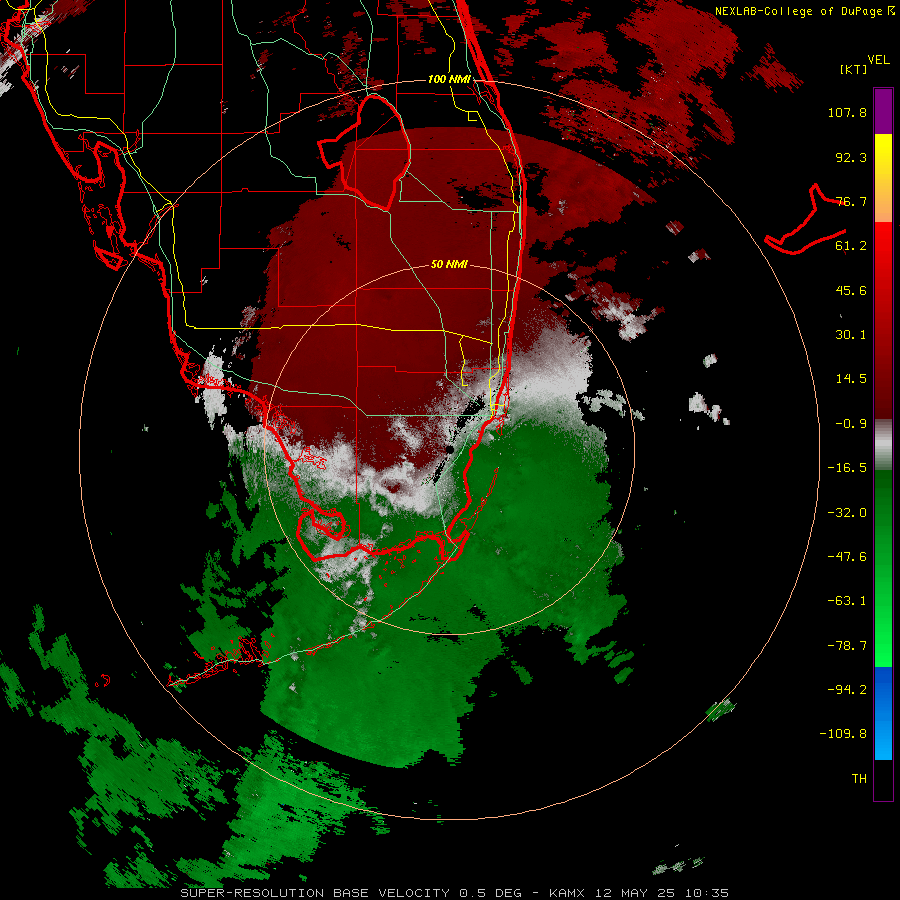Click the 50 NMI range ring label

(x=449, y=265)
